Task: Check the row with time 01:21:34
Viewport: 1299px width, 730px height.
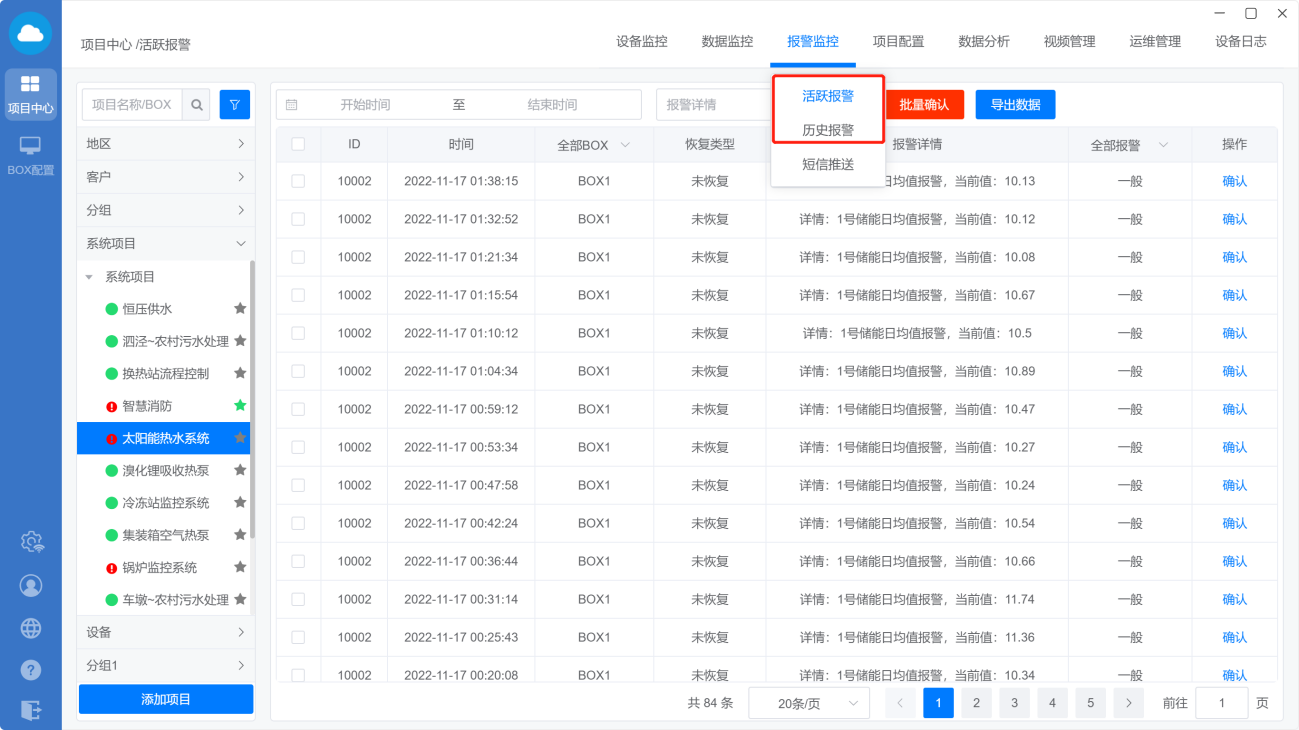Action: (298, 257)
